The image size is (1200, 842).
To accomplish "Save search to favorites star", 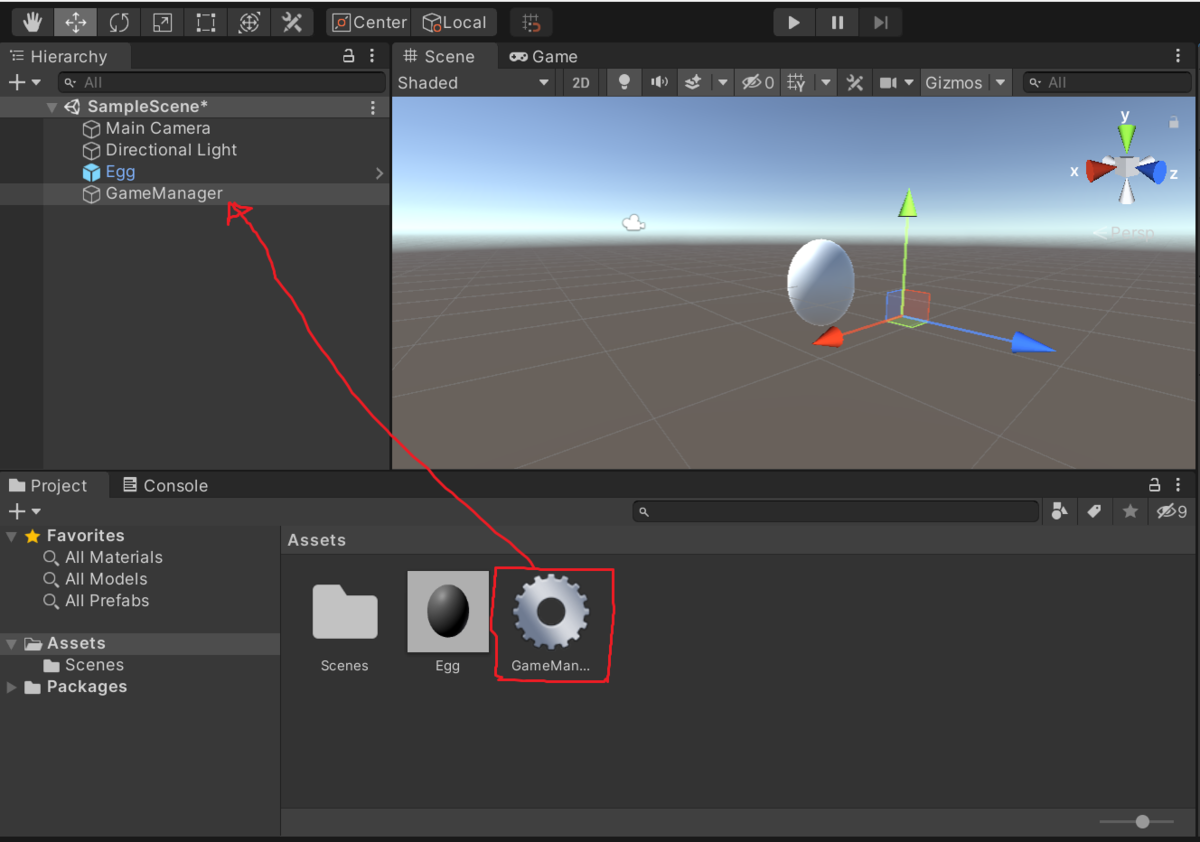I will pyautogui.click(x=1130, y=511).
